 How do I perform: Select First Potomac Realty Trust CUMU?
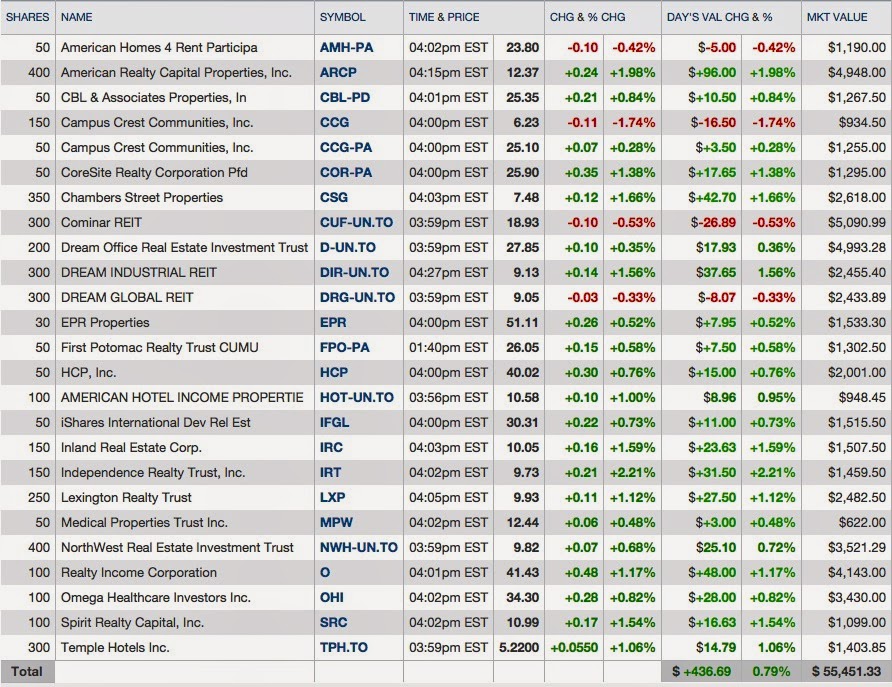point(160,348)
